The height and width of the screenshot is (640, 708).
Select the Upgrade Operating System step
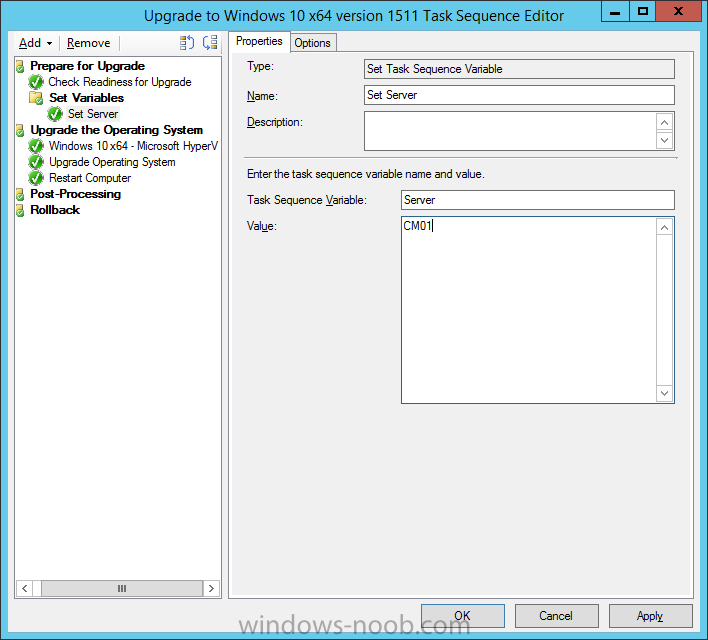(112, 162)
